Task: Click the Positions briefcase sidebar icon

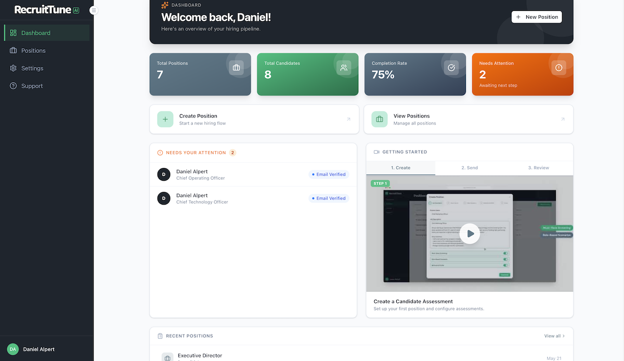Action: tap(13, 51)
